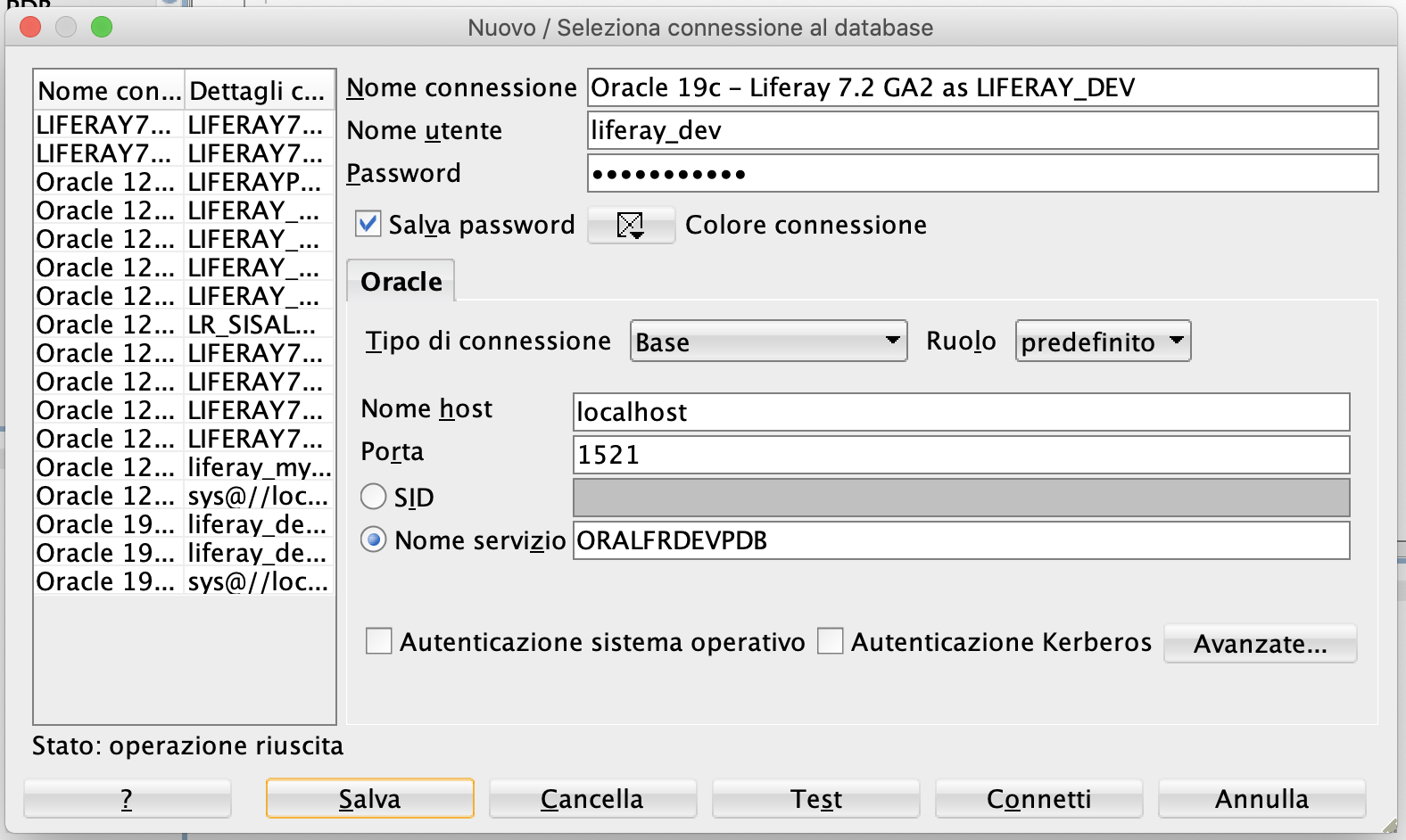
Task: Sort by Dettagli c... column header
Action: pos(259,90)
